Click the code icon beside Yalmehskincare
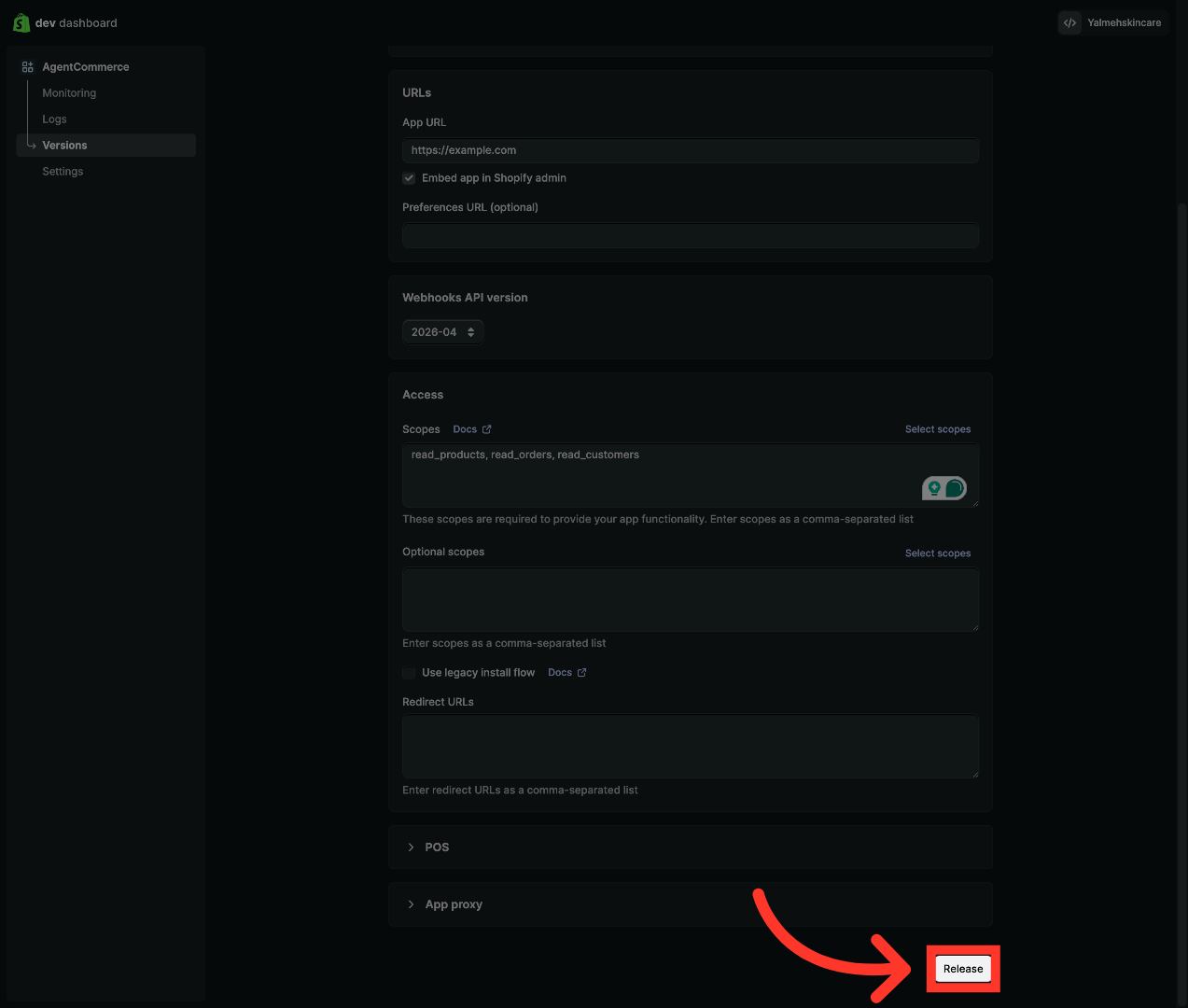 1070,22
